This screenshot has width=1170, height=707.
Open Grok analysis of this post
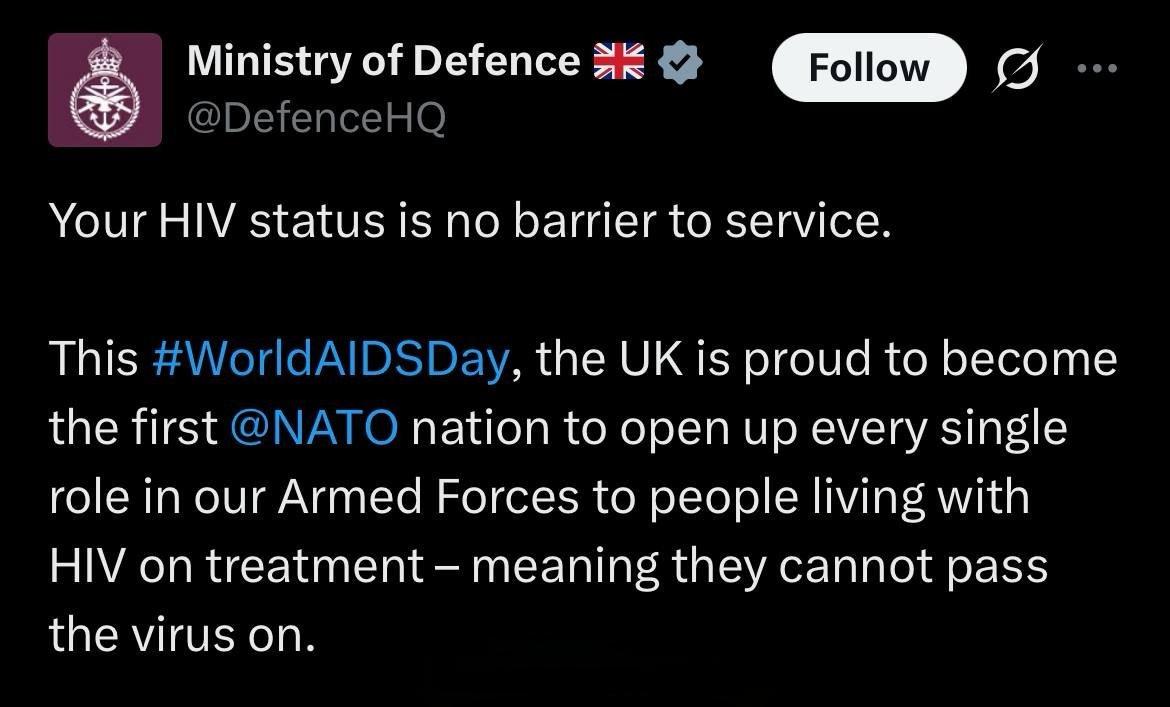pyautogui.click(x=1017, y=67)
